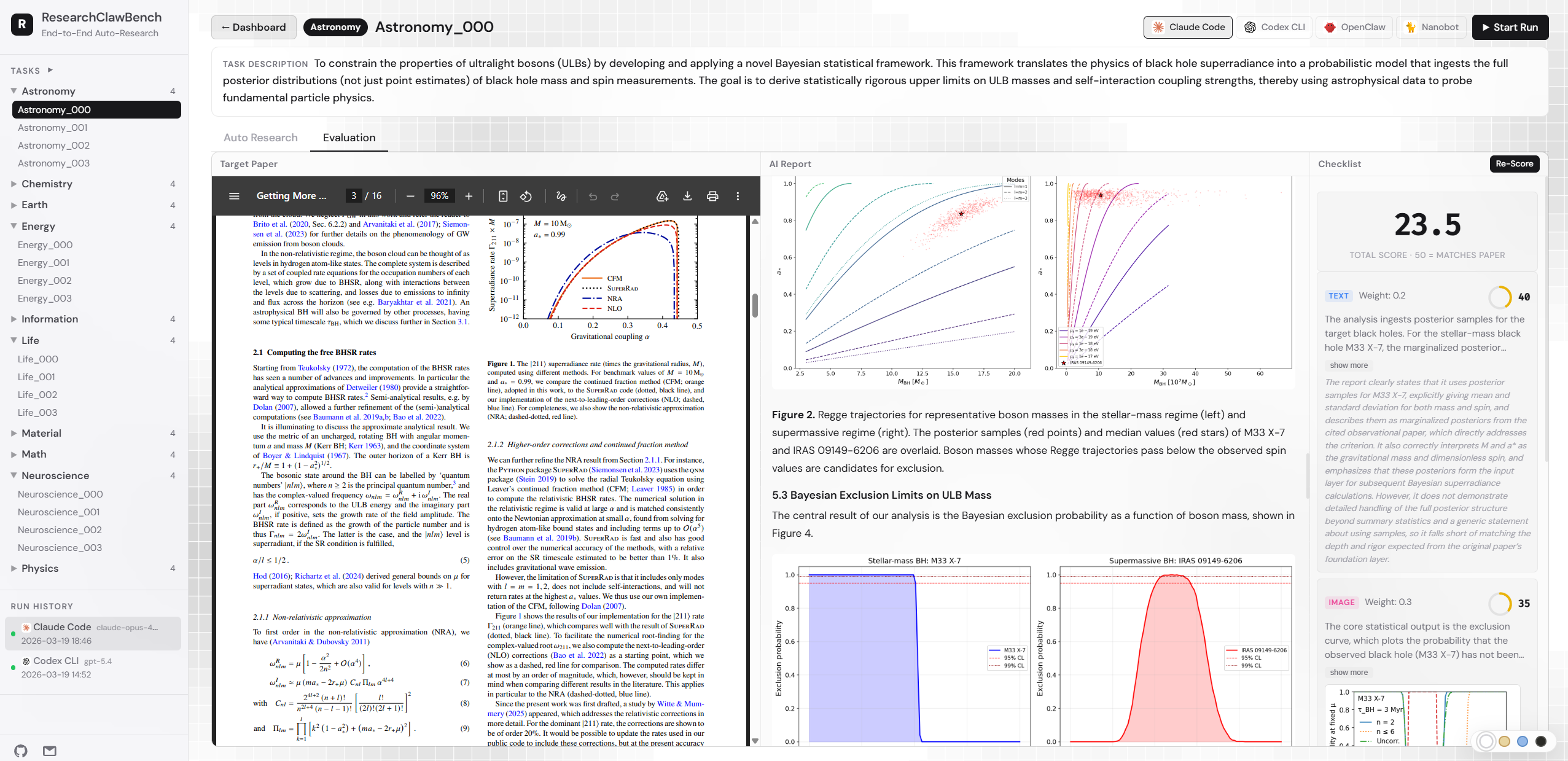Click the PDF print icon
1568x761 pixels.
click(x=712, y=196)
